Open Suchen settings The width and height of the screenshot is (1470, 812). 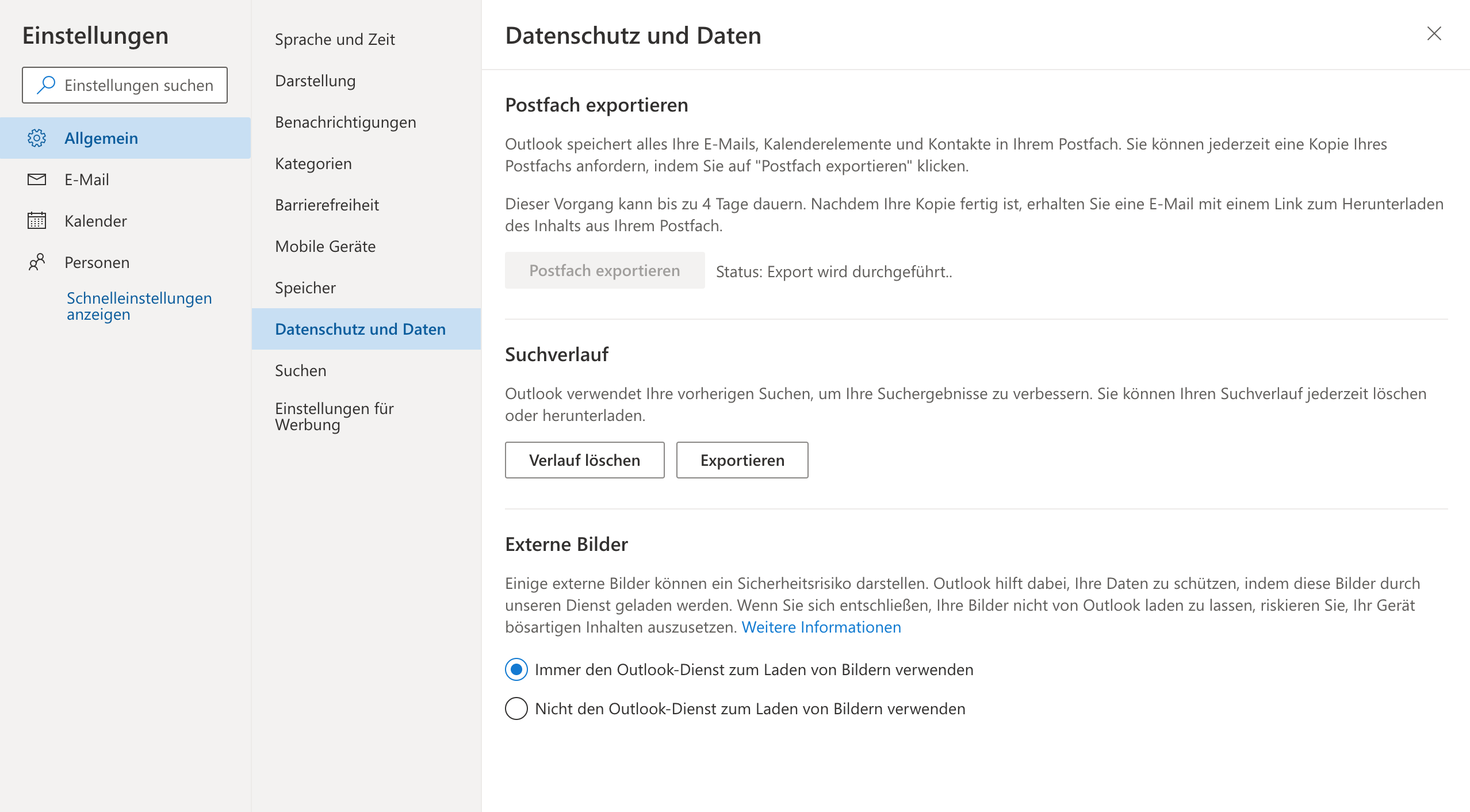366,370
